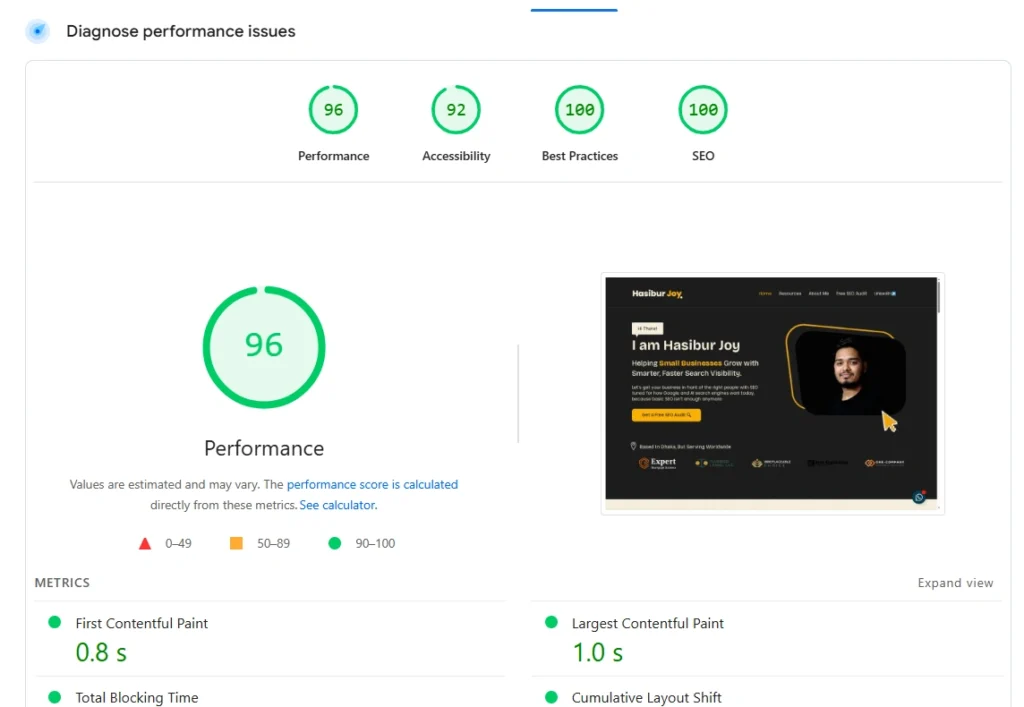1024x707 pixels.
Task: Click the red triangle 0–49 legend marker
Action: pyautogui.click(x=145, y=543)
